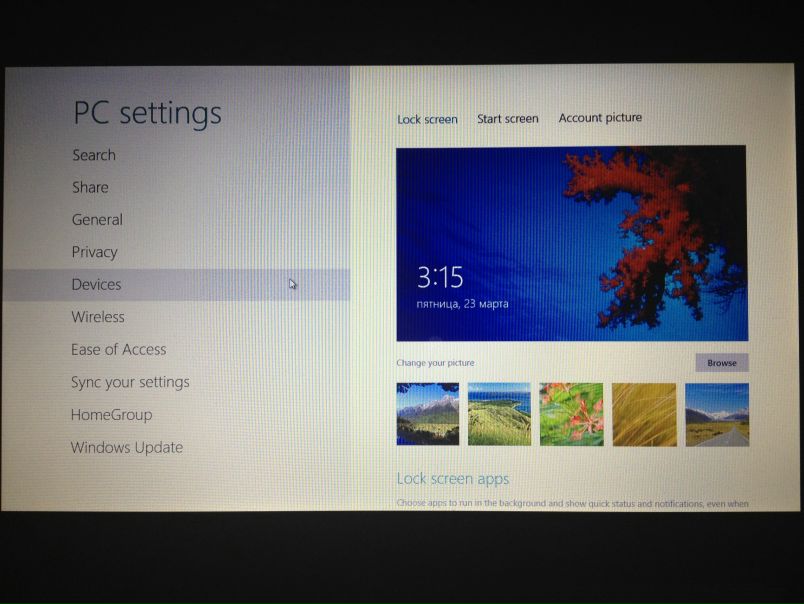The image size is (804, 604).
Task: Open Ease of Access settings
Action: tap(118, 350)
